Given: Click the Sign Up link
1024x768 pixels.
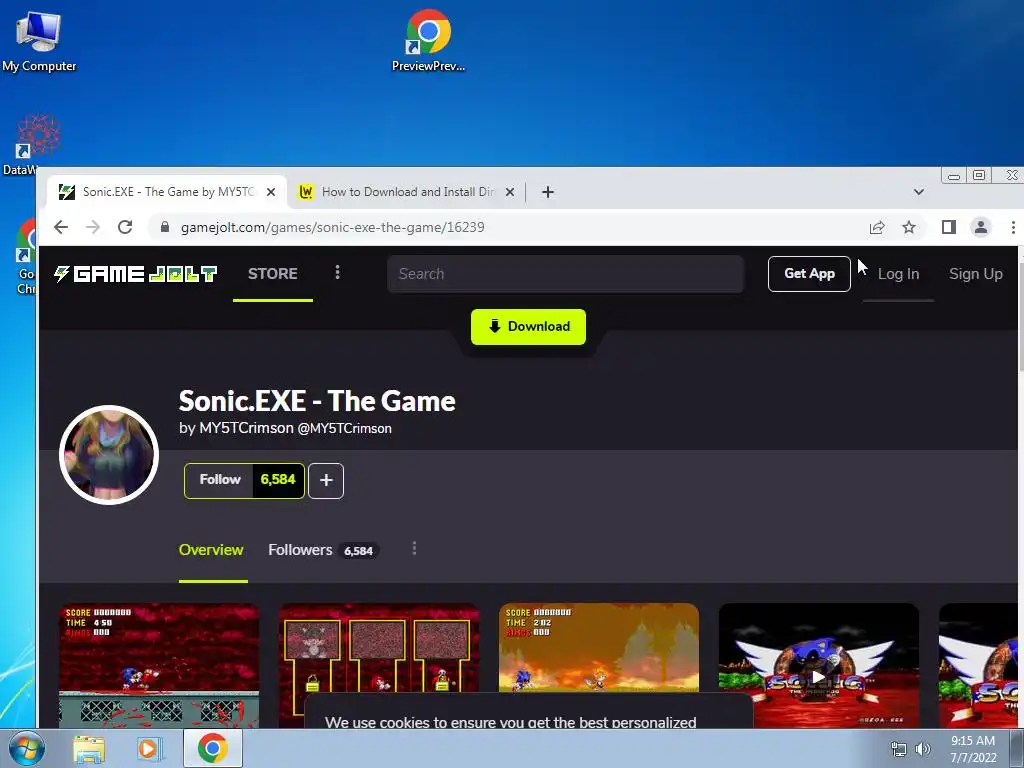Looking at the screenshot, I should pos(976,274).
